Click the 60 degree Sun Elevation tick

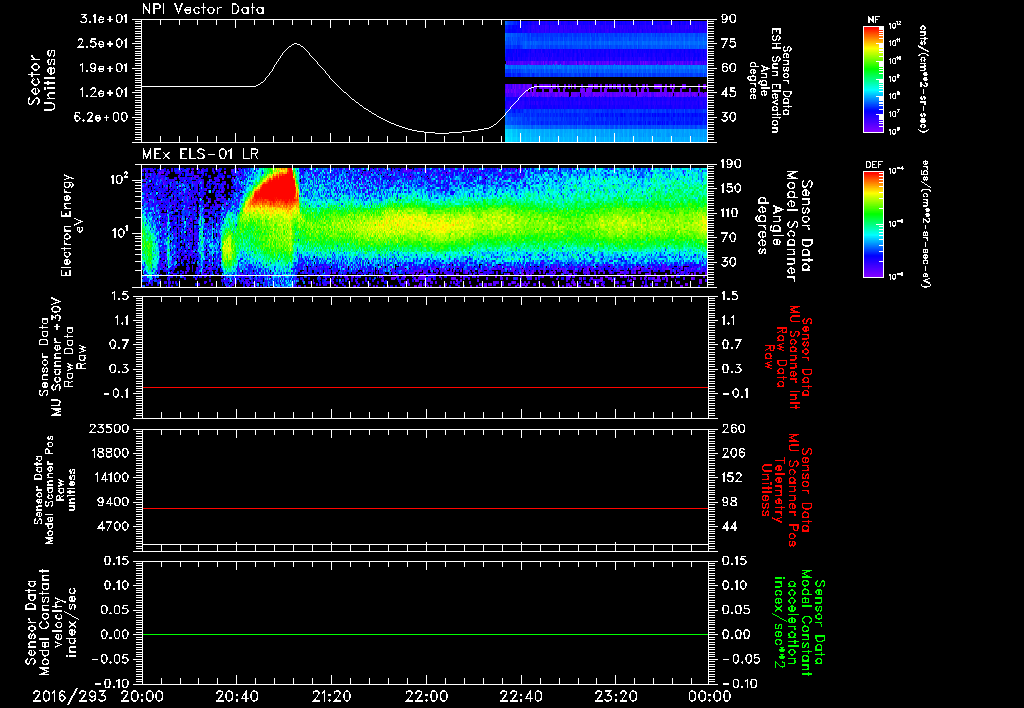(729, 68)
